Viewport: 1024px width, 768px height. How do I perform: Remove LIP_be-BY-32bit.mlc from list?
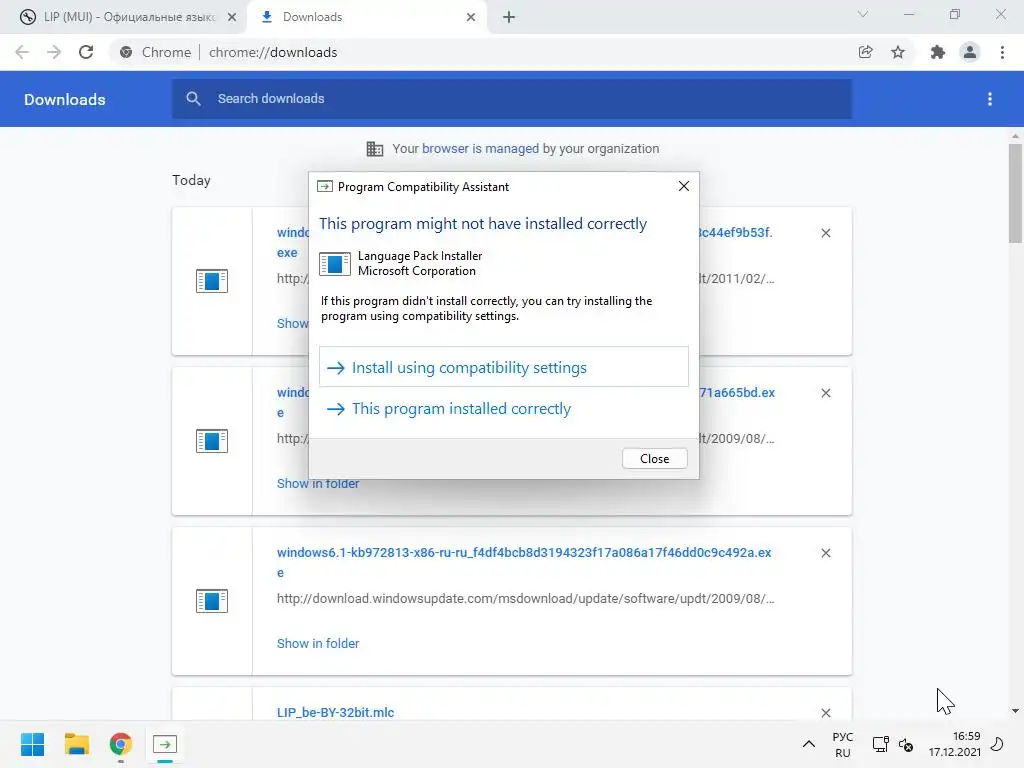(x=825, y=713)
